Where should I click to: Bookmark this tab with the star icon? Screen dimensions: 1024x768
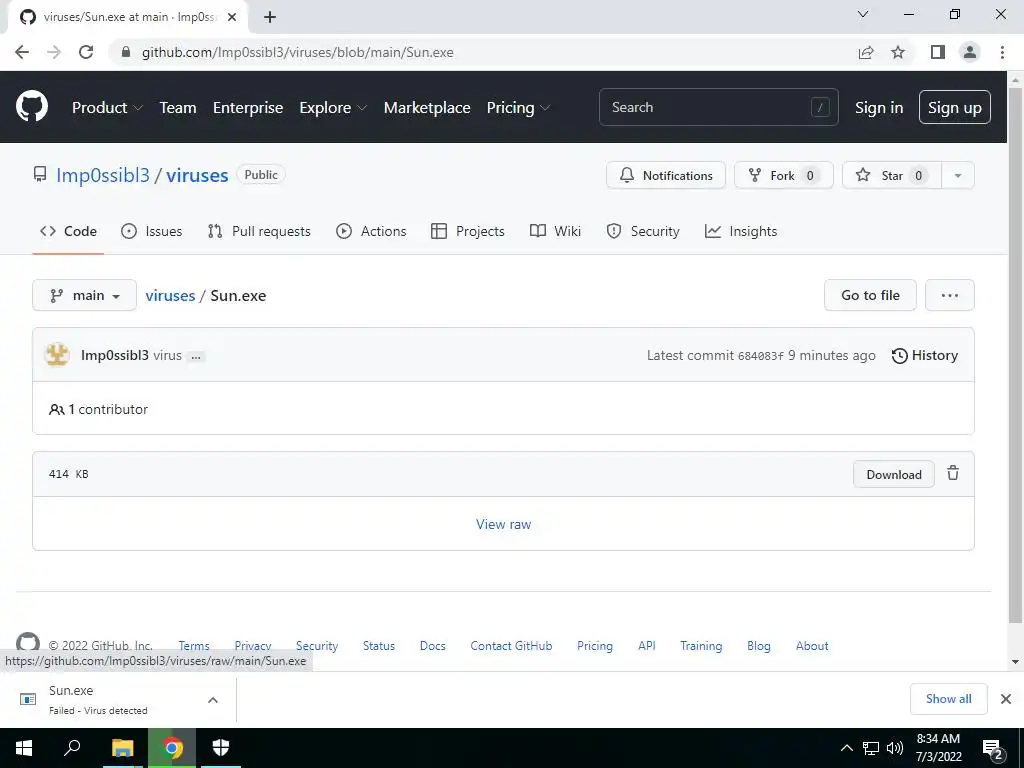(x=898, y=52)
